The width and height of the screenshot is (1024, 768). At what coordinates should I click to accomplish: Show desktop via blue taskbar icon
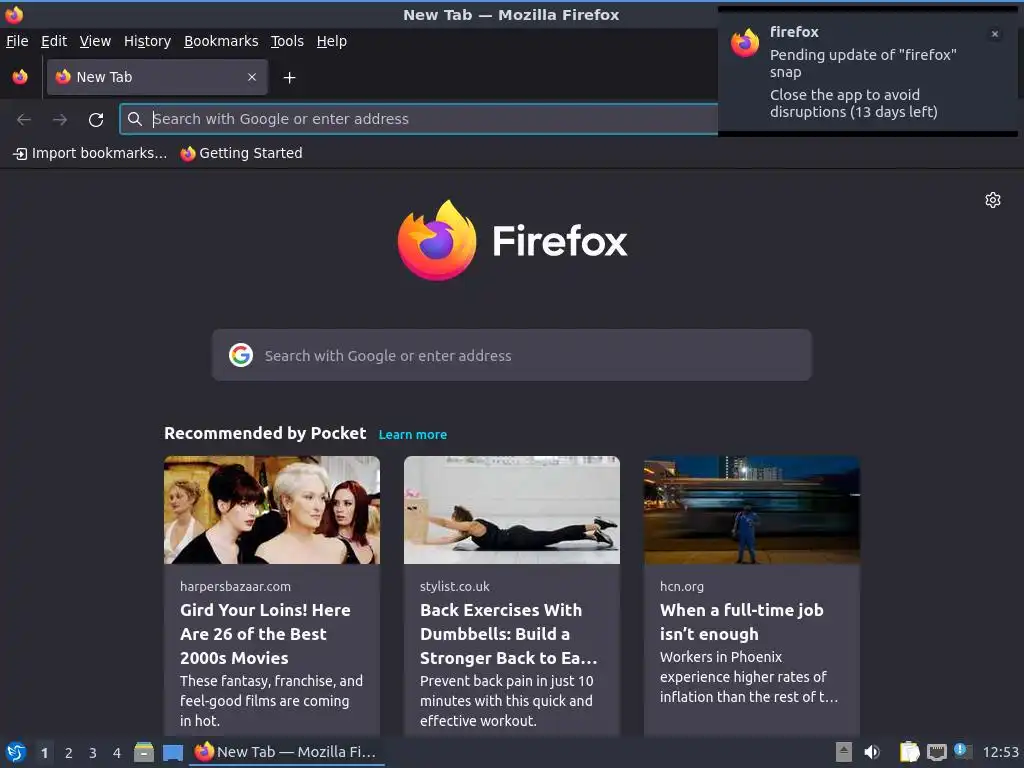coord(172,752)
